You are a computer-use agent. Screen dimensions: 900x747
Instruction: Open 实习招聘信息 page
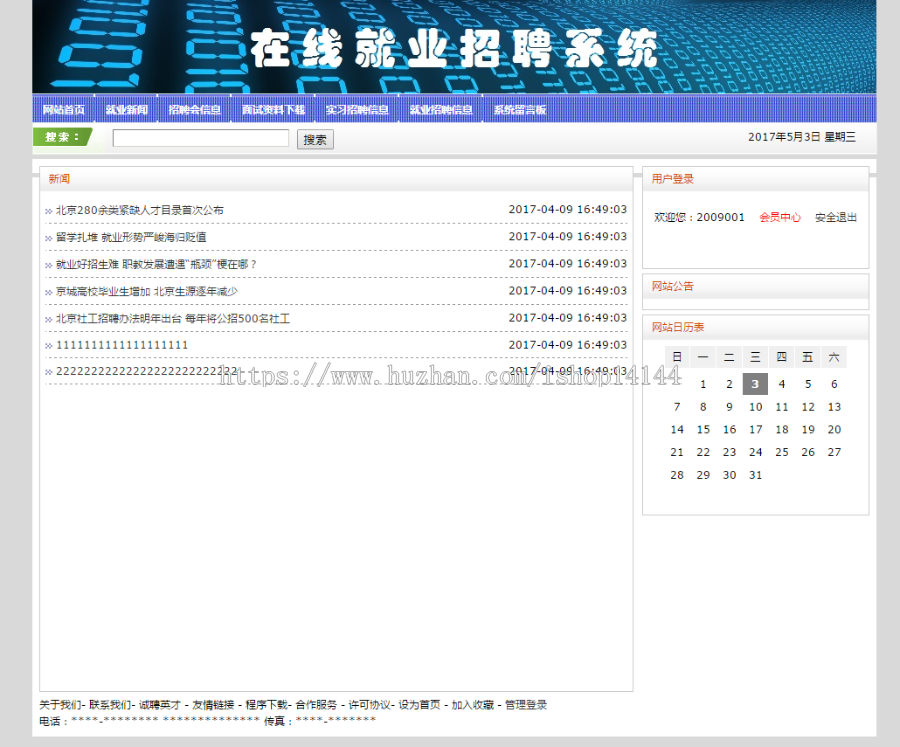357,110
